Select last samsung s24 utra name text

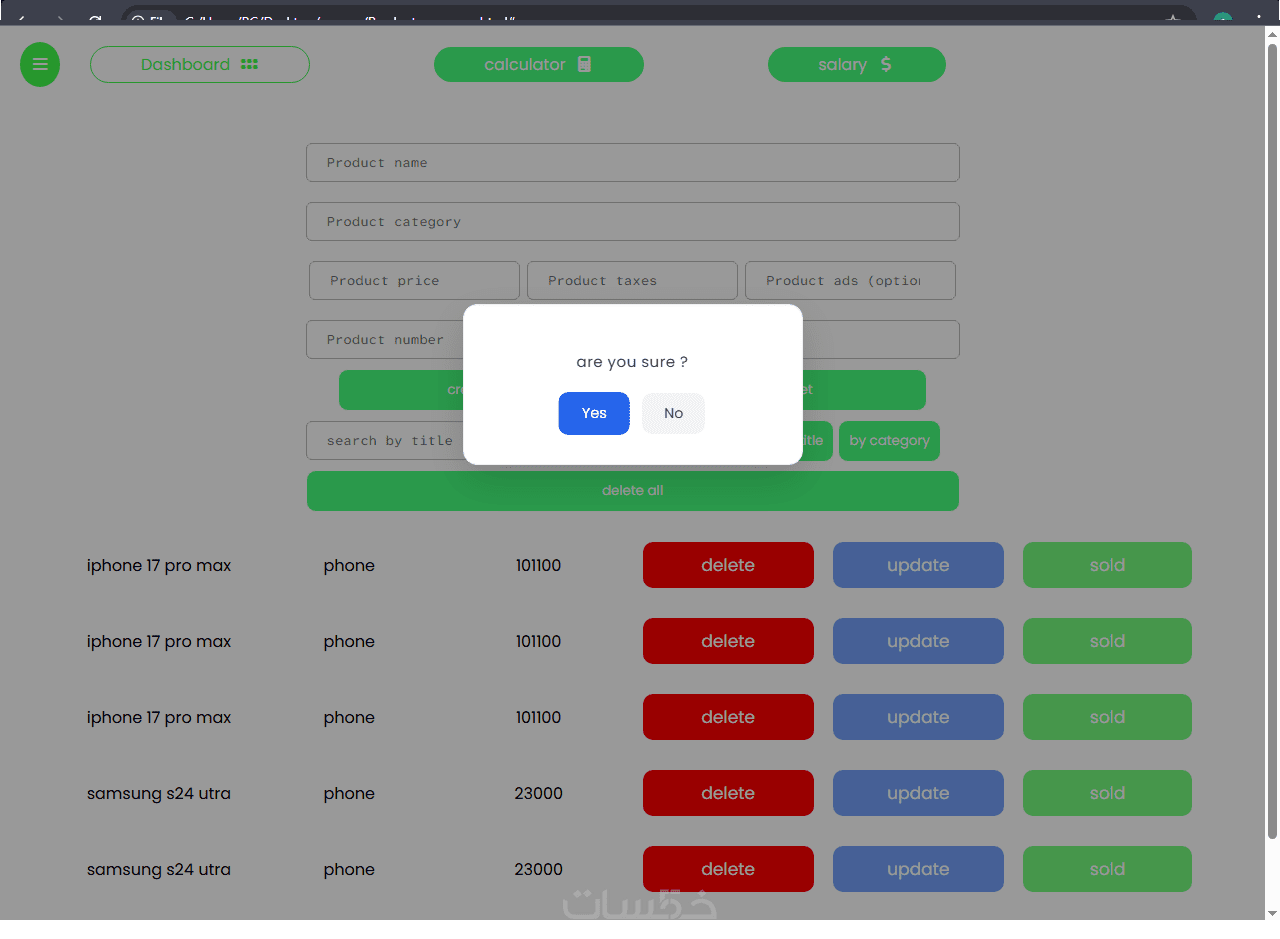159,870
